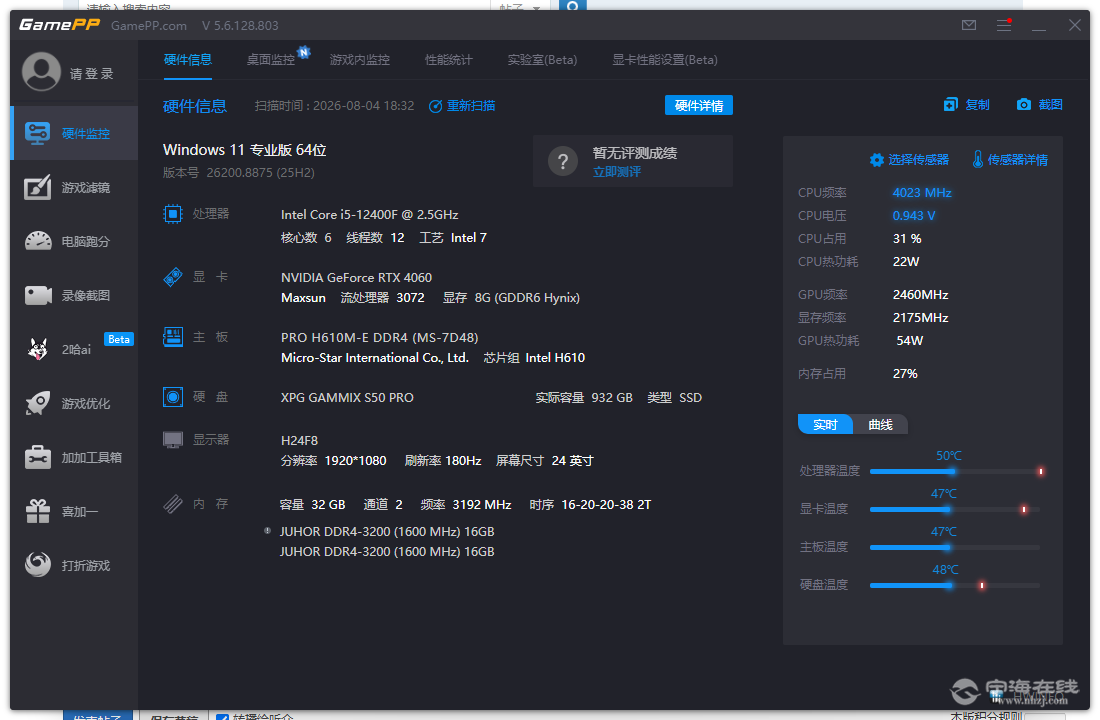1100x720 pixels.
Task: Click the 显示器 monitor icon
Action: [173, 440]
